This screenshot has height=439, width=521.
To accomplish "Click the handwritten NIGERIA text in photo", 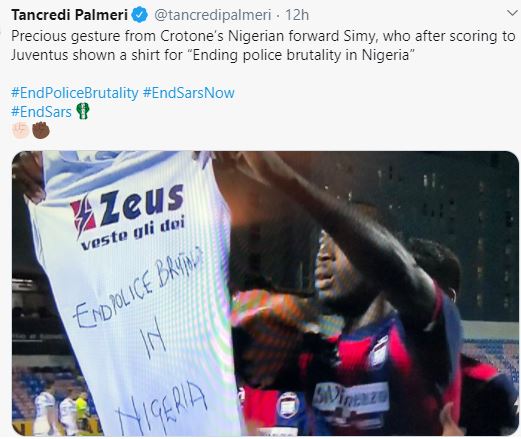I will 161,409.
